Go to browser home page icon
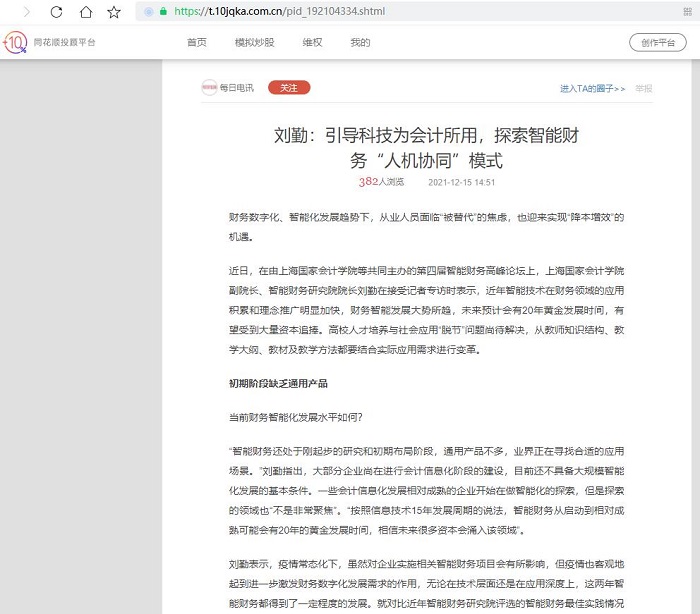 [x=86, y=12]
